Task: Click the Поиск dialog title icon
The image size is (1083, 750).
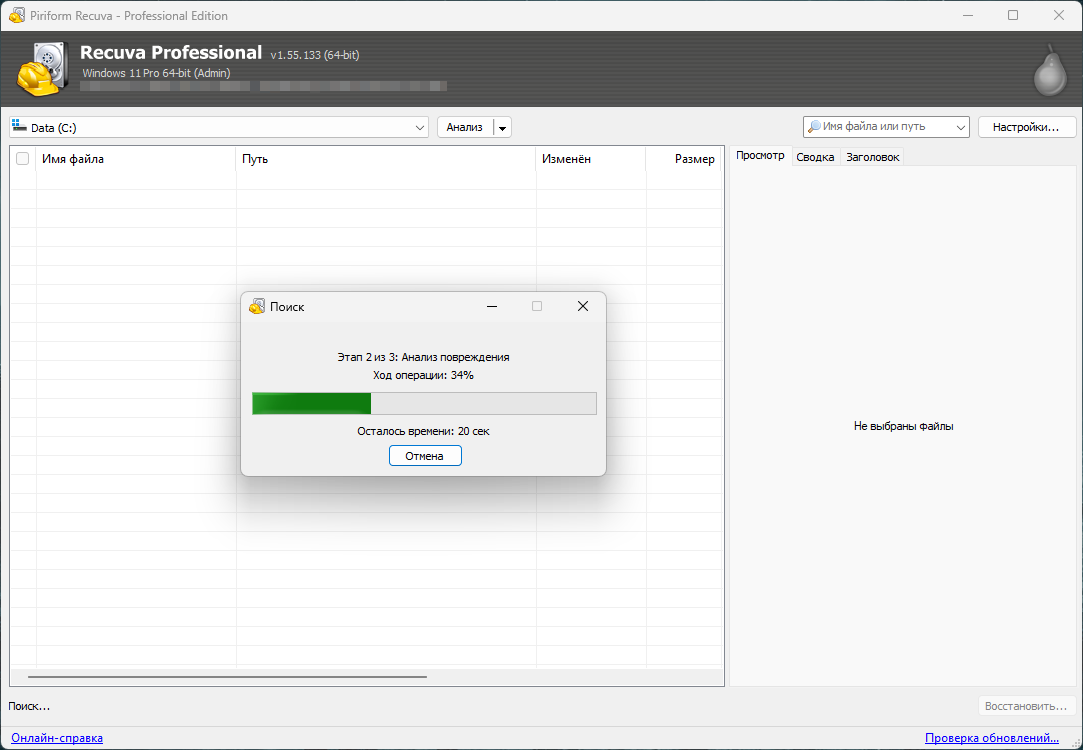Action: point(257,306)
